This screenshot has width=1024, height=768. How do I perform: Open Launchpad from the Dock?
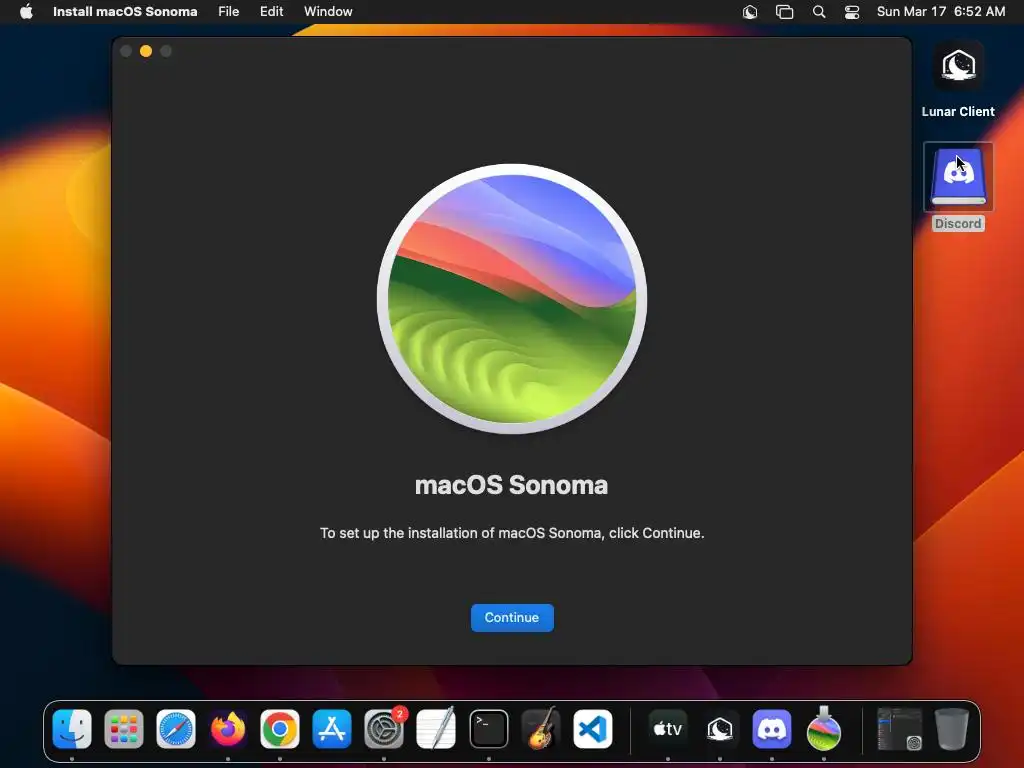(123, 729)
